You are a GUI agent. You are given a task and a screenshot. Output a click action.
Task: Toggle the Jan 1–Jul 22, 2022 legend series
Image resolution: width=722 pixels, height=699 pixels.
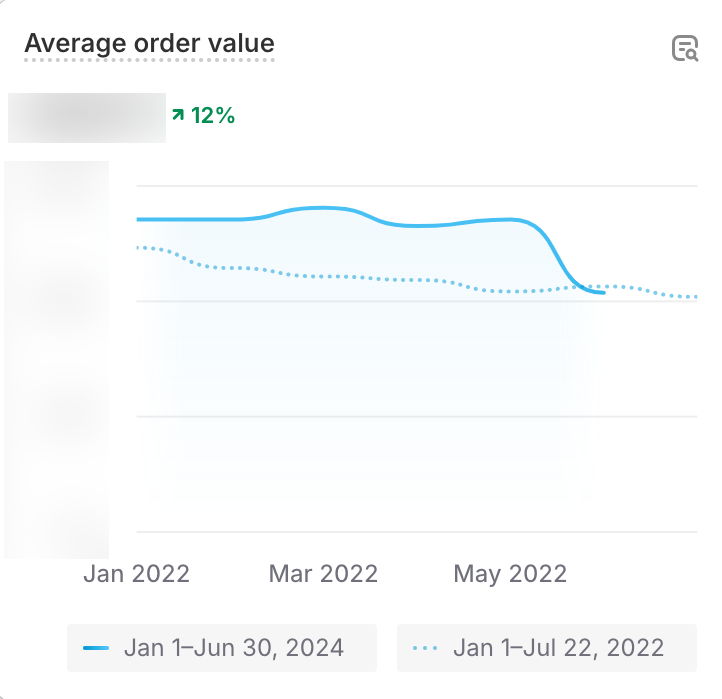tap(558, 648)
